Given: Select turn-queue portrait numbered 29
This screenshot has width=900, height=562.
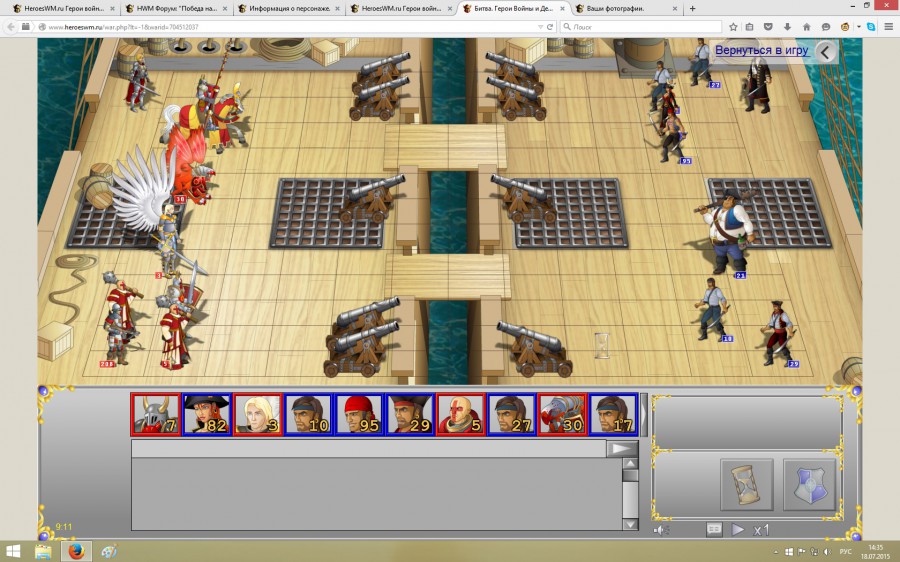Looking at the screenshot, I should point(410,414).
